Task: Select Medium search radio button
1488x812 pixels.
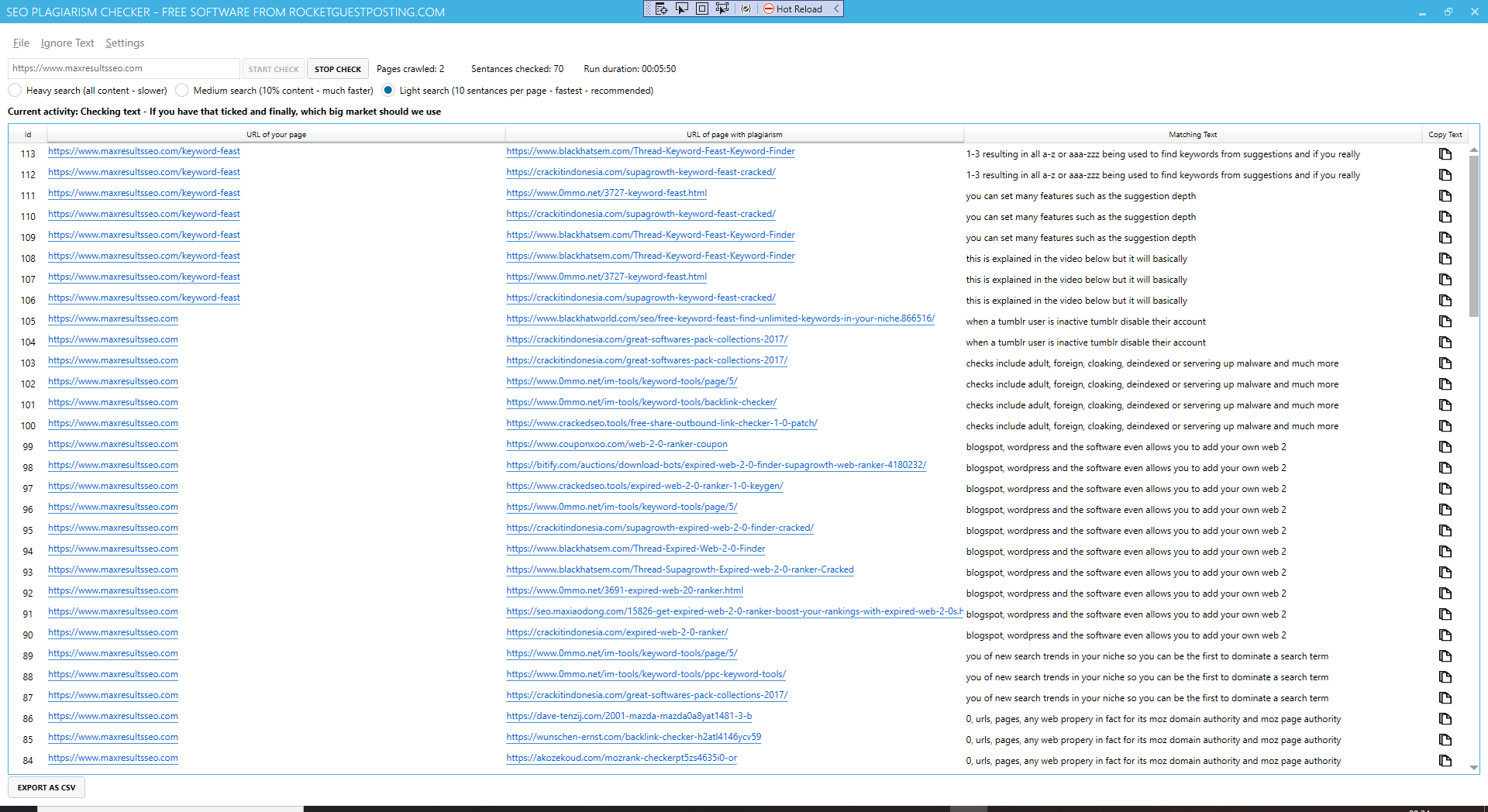Action: tap(182, 91)
